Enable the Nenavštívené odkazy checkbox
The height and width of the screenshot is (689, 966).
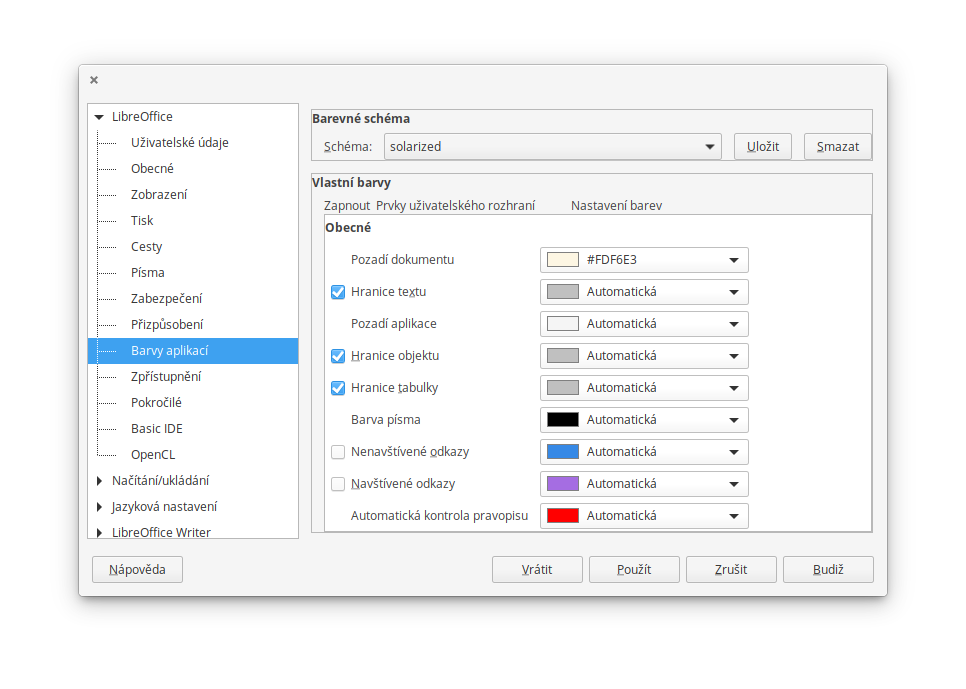click(x=338, y=452)
